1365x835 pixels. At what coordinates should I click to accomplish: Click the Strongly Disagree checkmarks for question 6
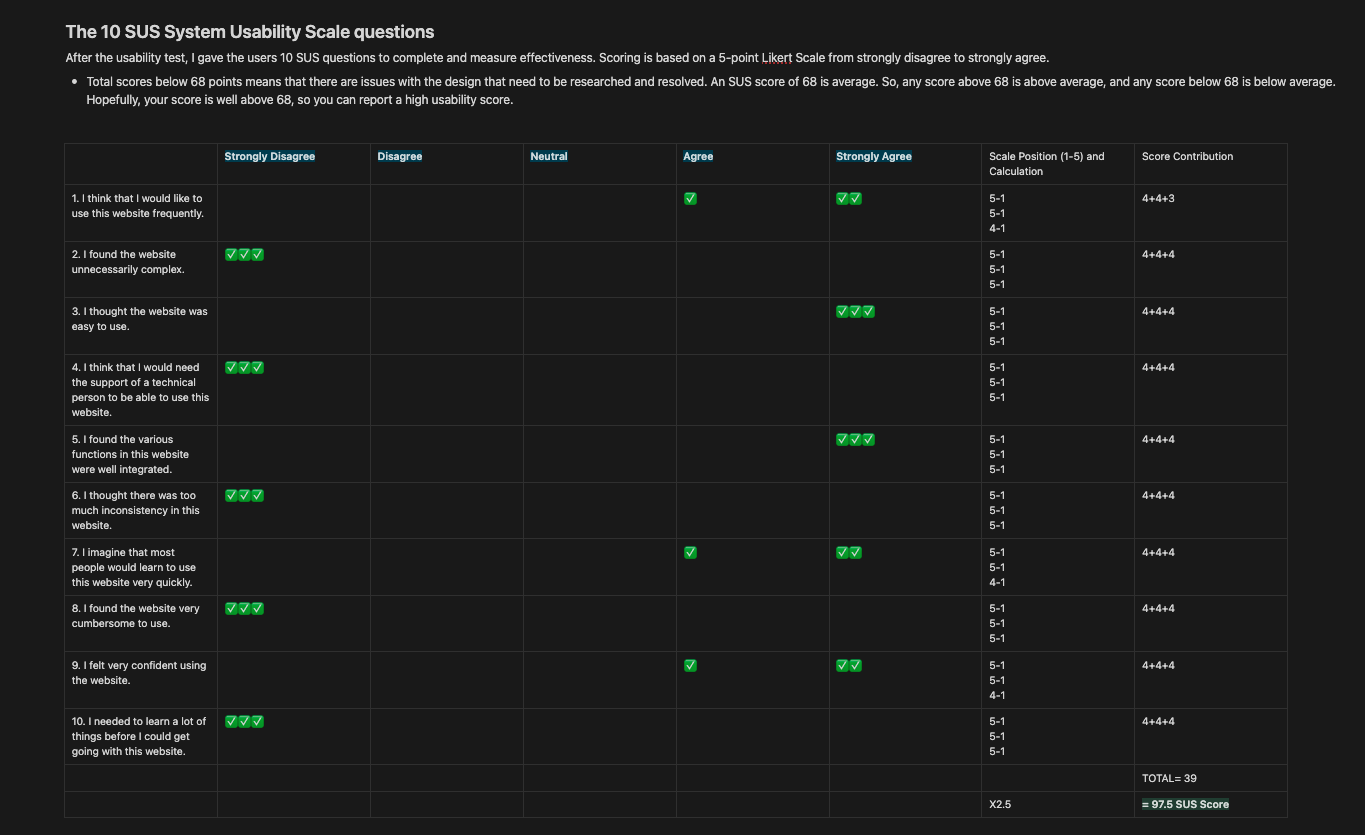[244, 496]
